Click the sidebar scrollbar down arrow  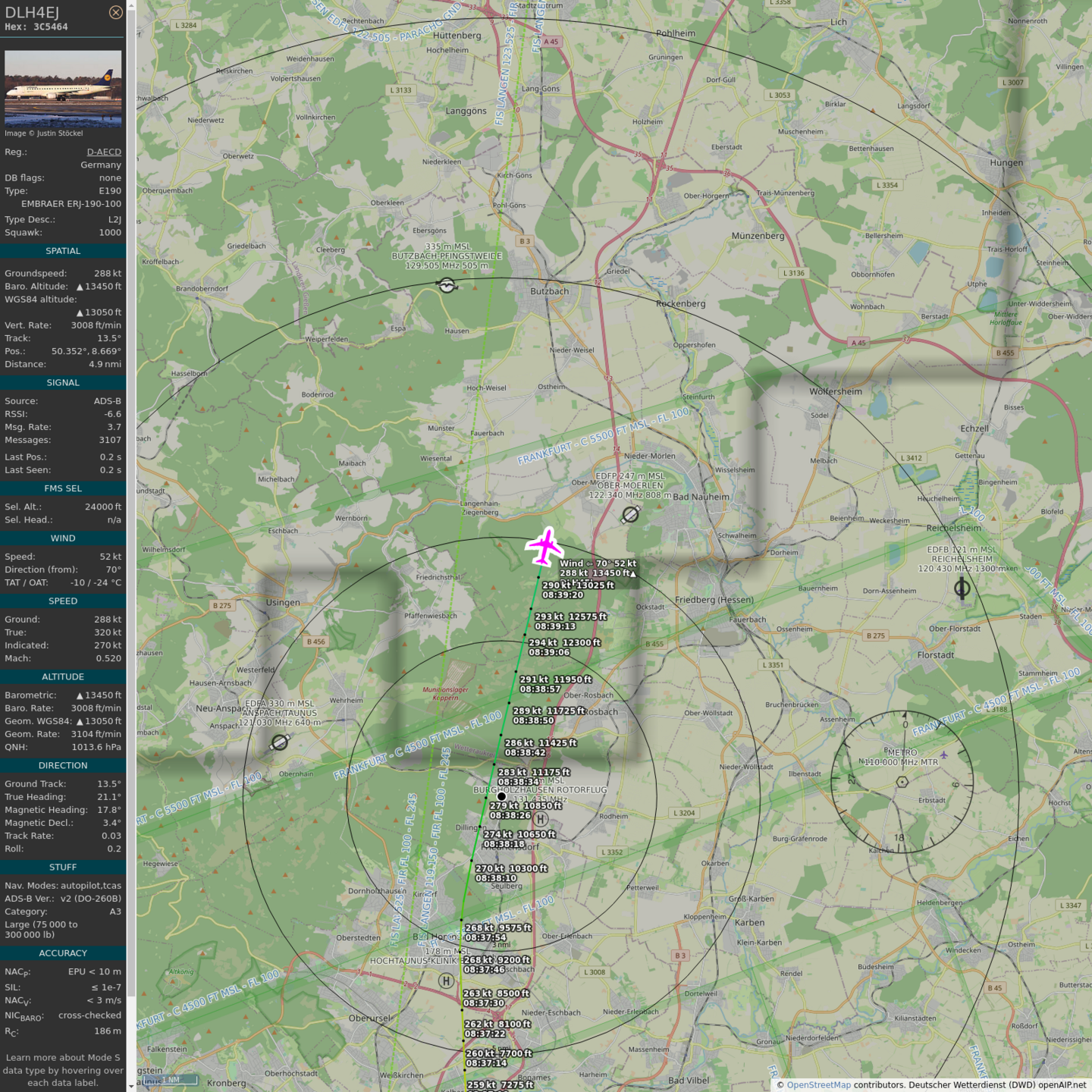point(131,1086)
